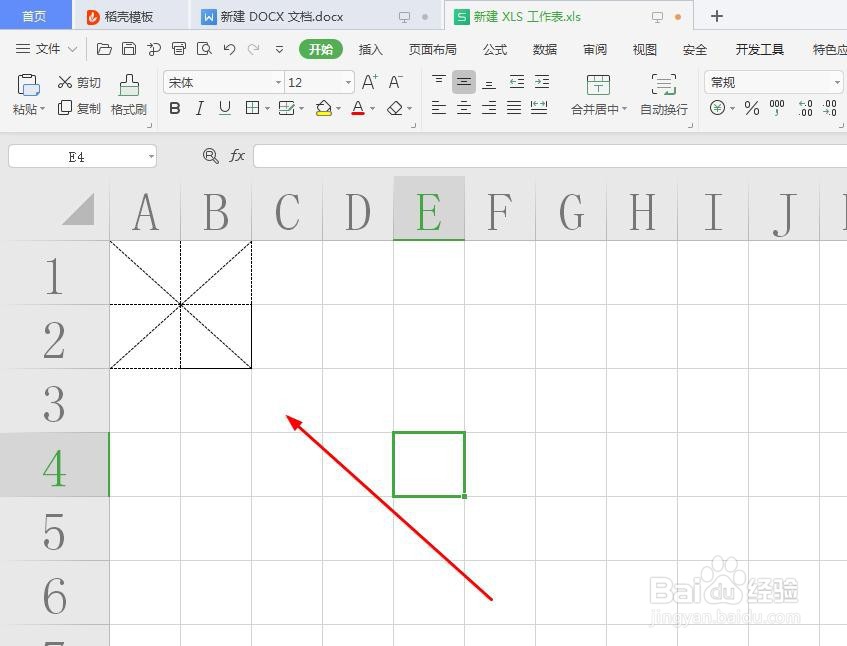Click the clear formatting eraser icon
This screenshot has width=847, height=646.
tap(395, 108)
